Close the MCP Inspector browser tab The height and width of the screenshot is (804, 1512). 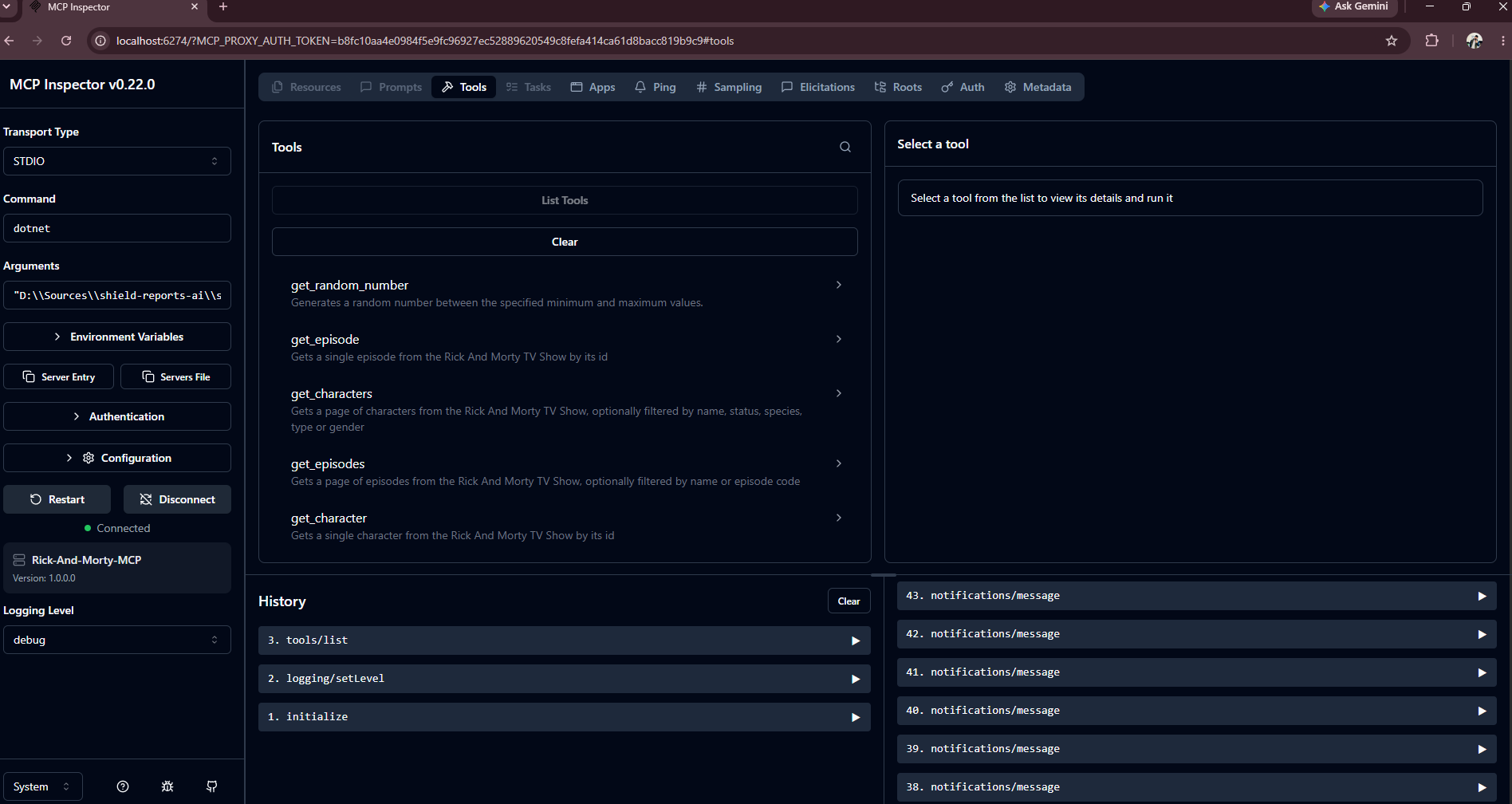pyautogui.click(x=195, y=6)
